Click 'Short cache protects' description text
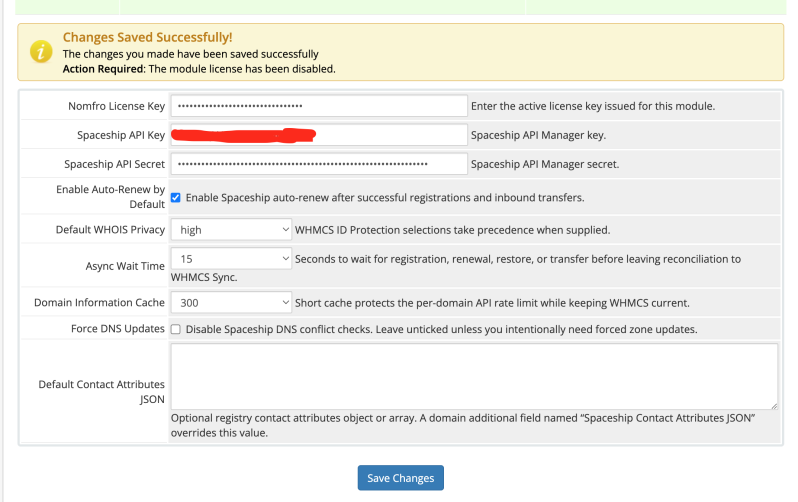798x502 pixels. [492, 302]
